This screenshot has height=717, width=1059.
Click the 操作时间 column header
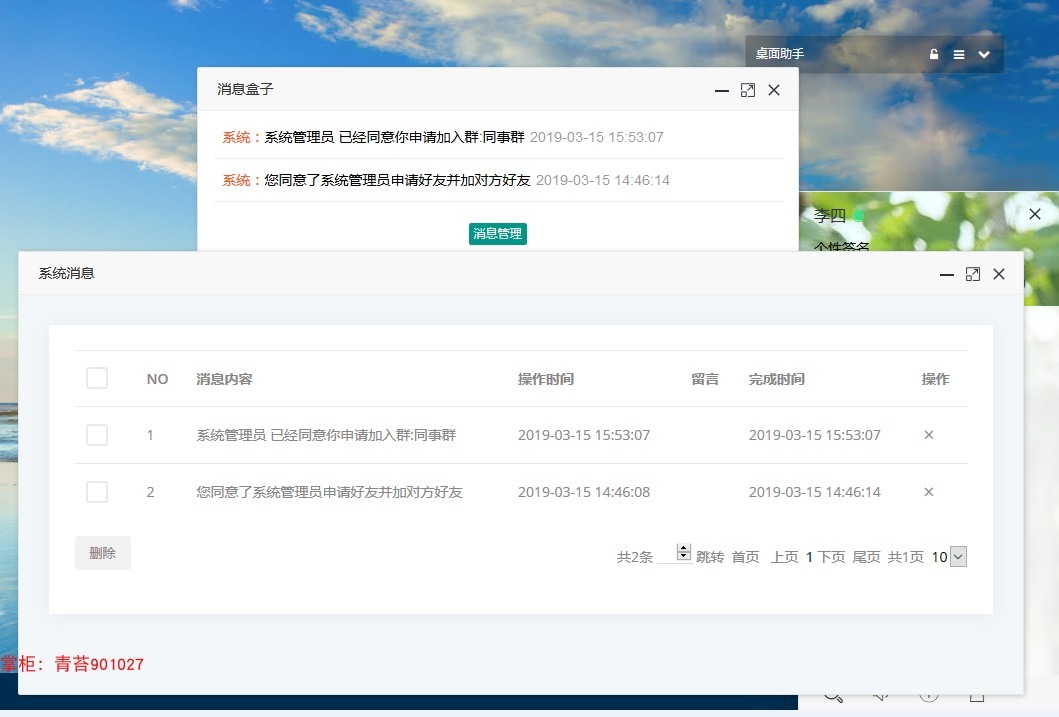click(546, 379)
